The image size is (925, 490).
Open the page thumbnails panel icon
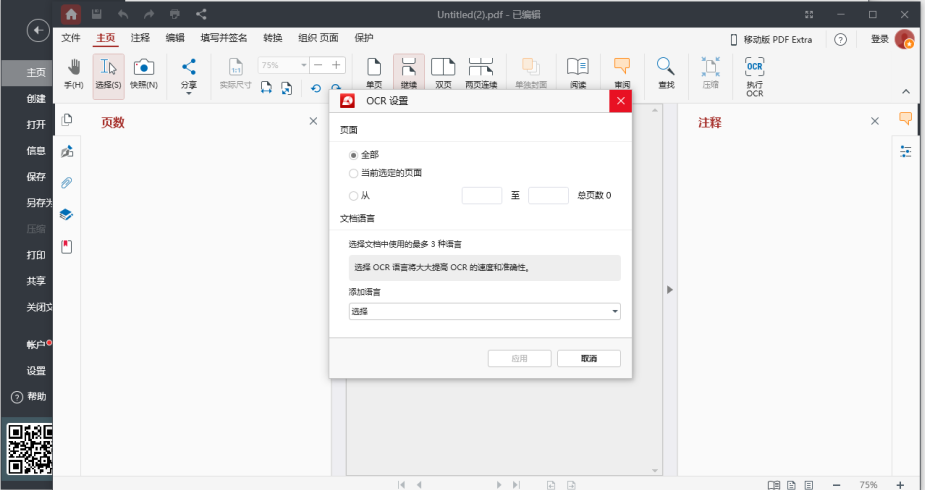[67, 120]
